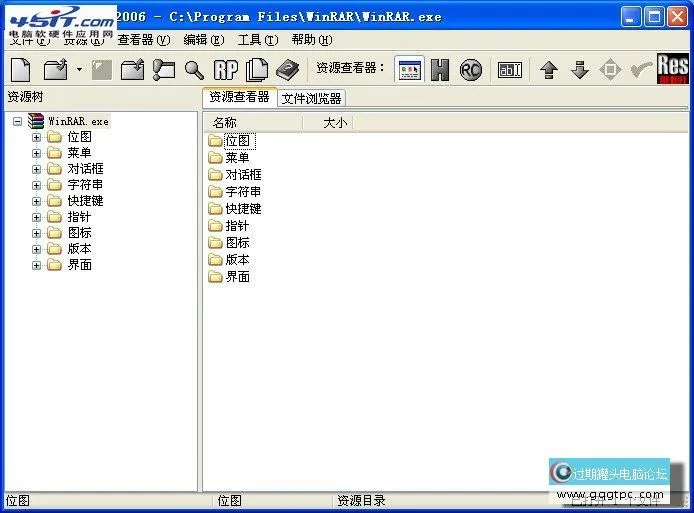Screen dimensions: 694x513
Task: Select 快捷键 folder in the file list
Action: 235,209
